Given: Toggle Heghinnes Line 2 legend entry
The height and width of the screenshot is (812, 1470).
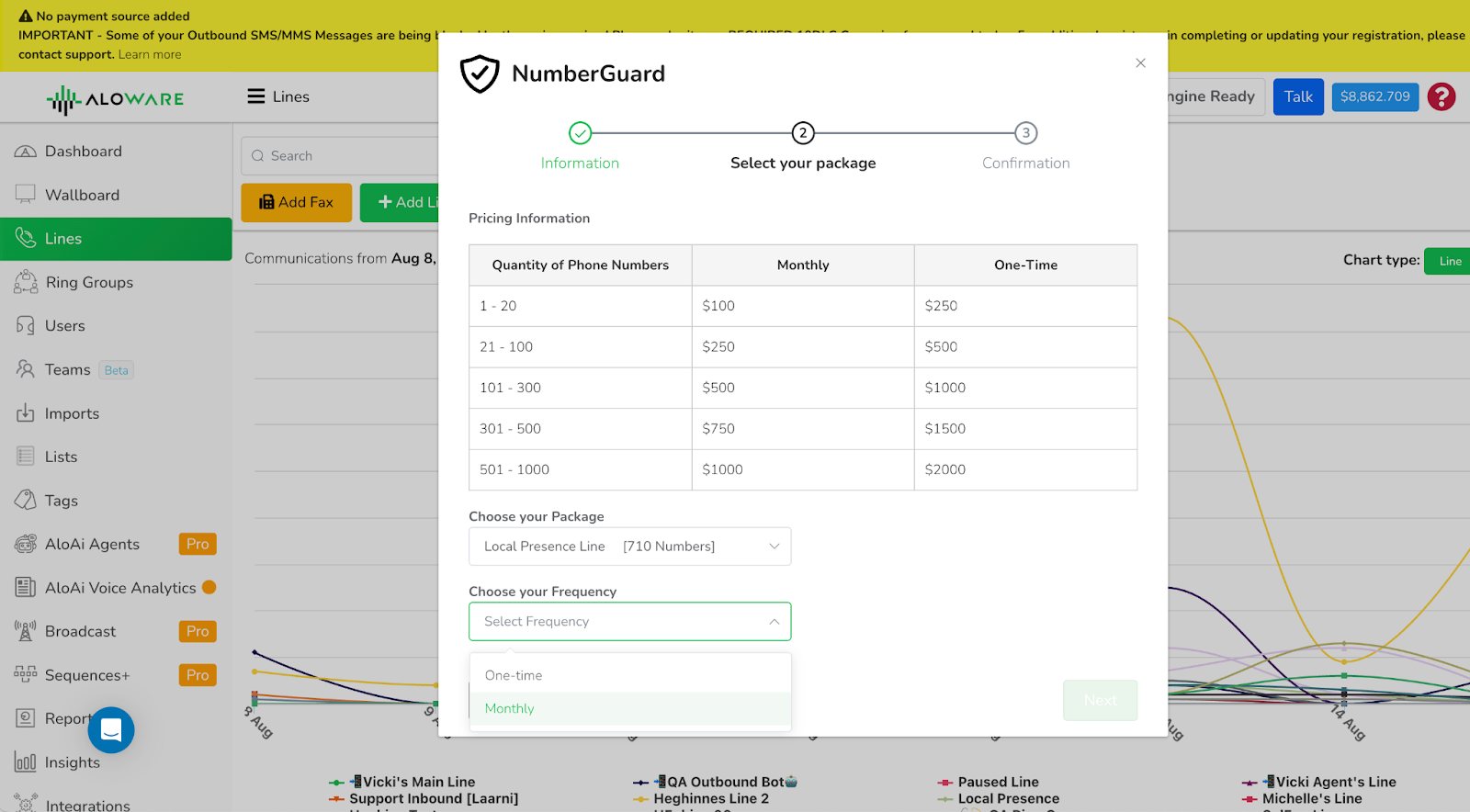Looking at the screenshot, I should point(701,798).
